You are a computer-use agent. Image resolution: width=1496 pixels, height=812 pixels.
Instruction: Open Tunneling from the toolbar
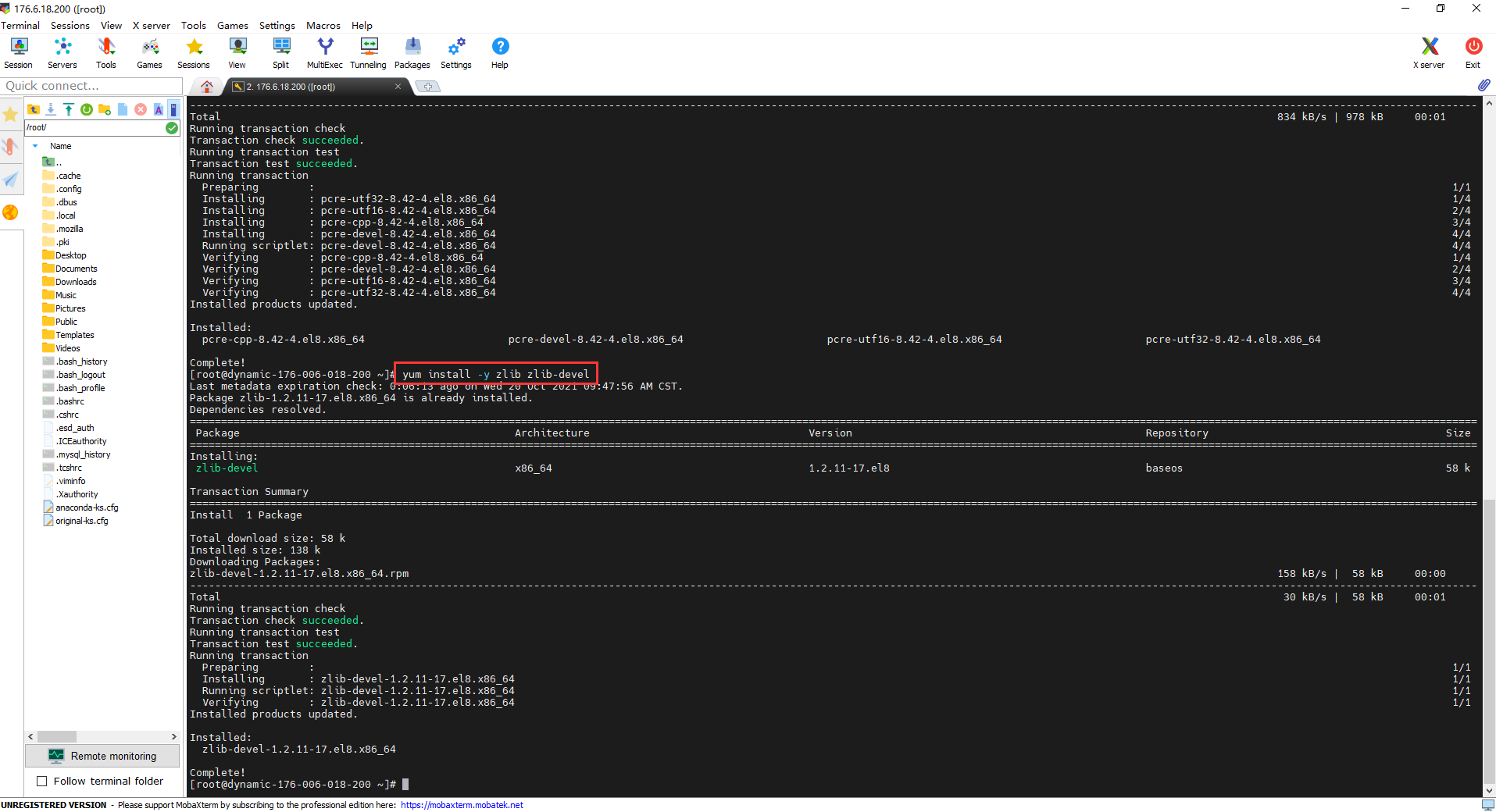369,53
